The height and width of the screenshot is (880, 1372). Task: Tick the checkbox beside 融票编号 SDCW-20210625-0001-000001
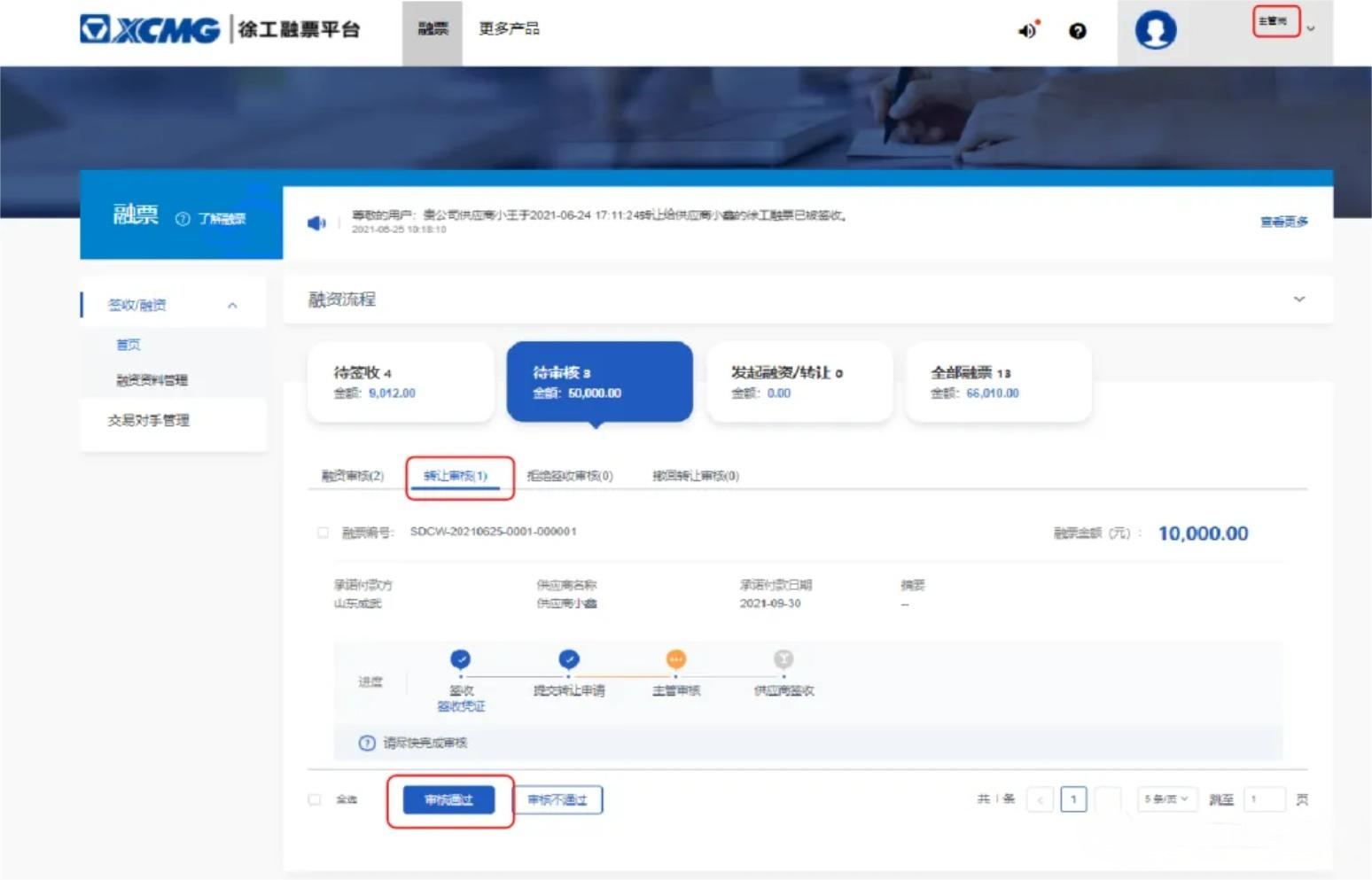[324, 533]
